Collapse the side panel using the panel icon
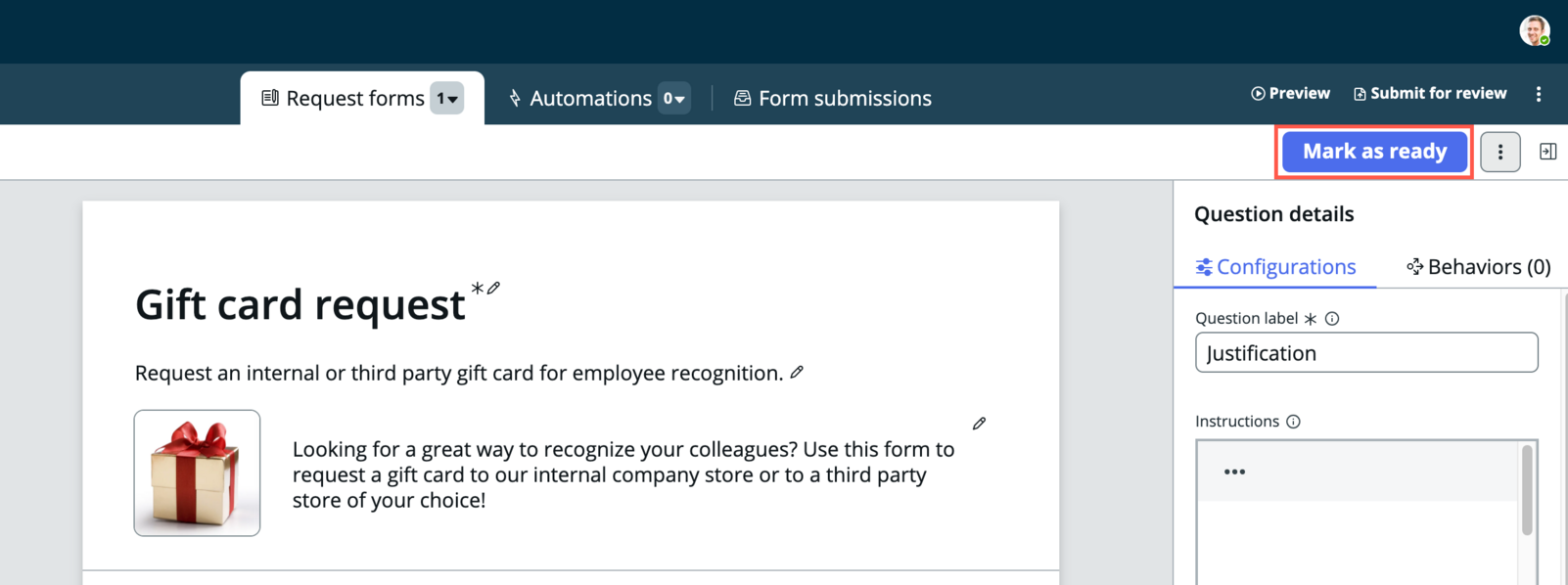1568x585 pixels. tap(1547, 152)
